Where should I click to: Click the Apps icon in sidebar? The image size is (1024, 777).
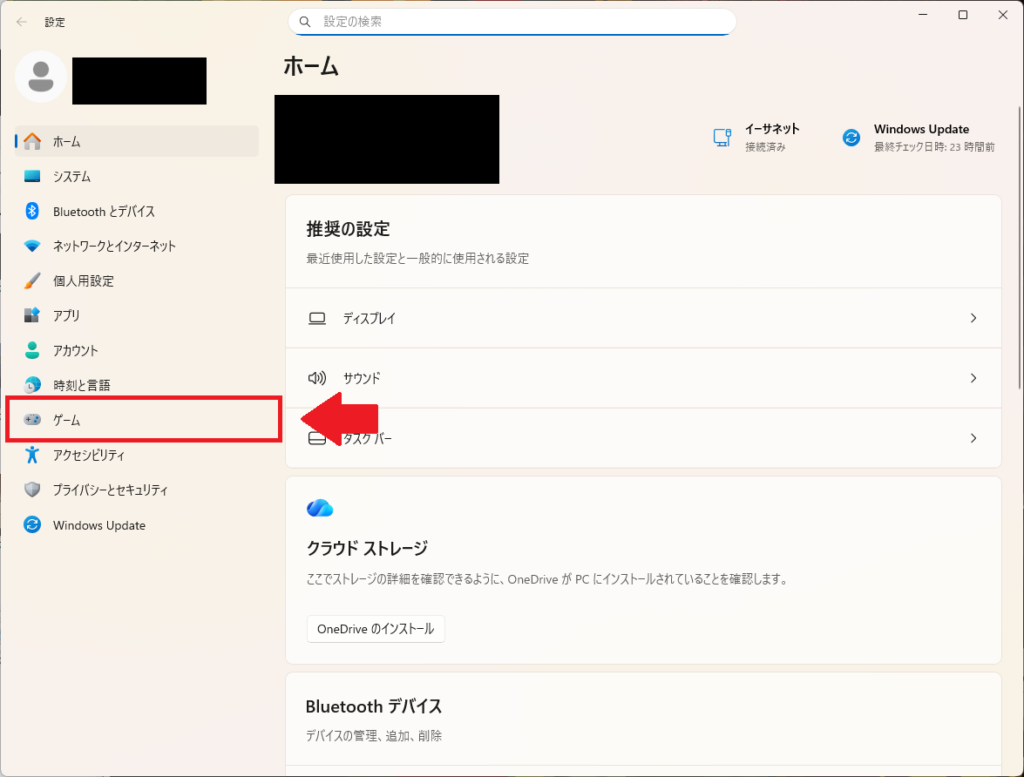32,316
